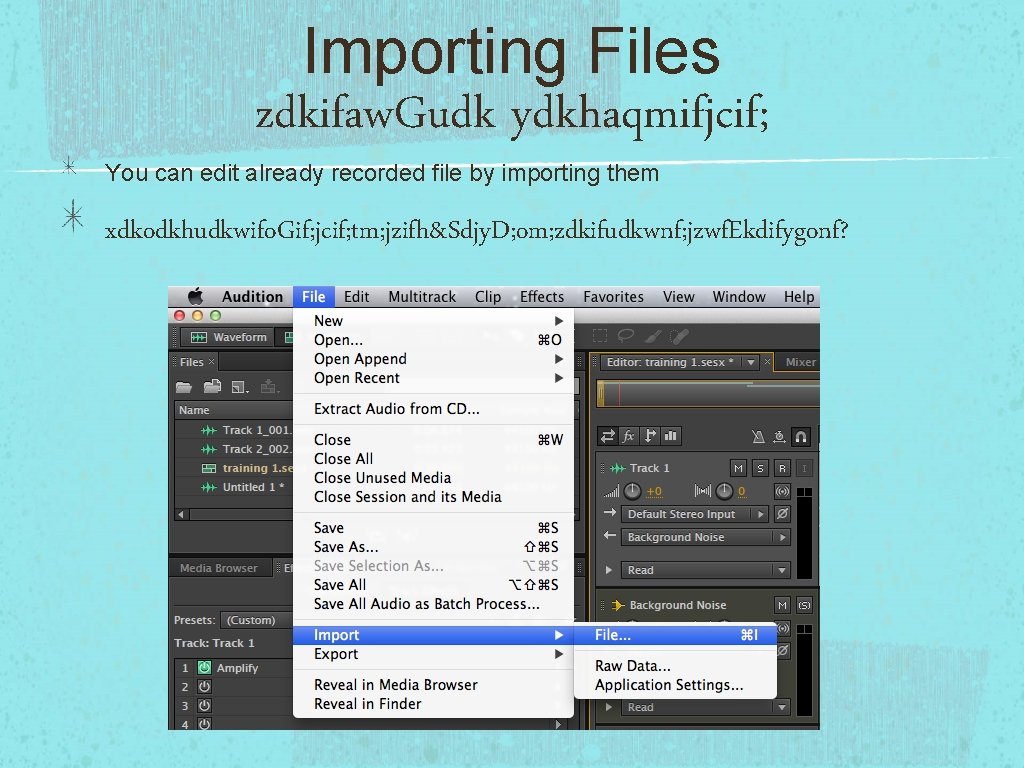
Task: Expand the Export submenu
Action: 434,654
